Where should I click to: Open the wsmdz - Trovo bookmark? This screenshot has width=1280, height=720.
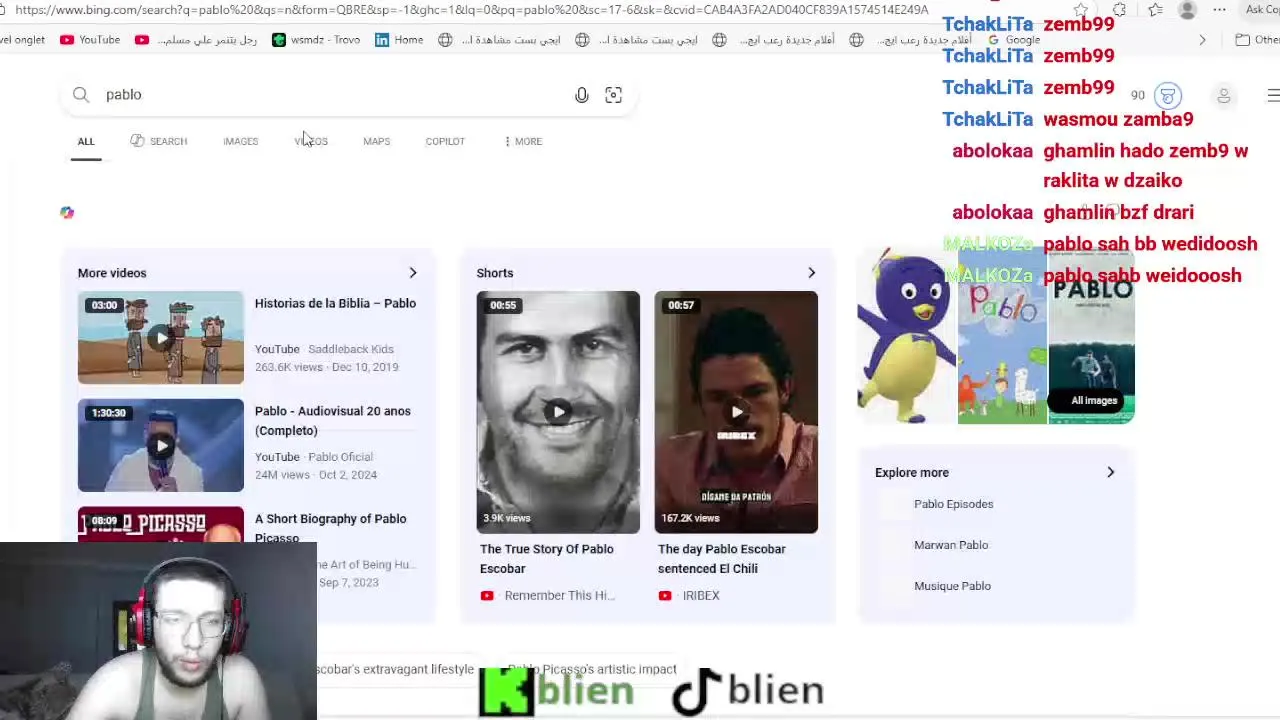click(316, 40)
